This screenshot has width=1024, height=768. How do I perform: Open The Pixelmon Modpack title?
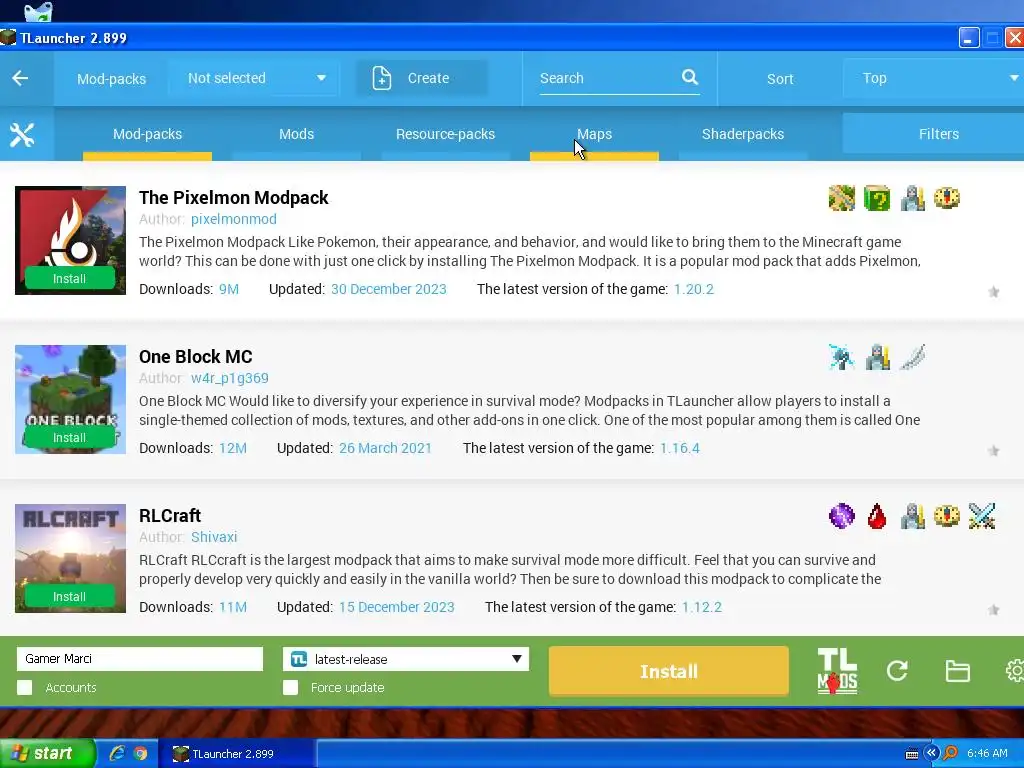click(234, 198)
